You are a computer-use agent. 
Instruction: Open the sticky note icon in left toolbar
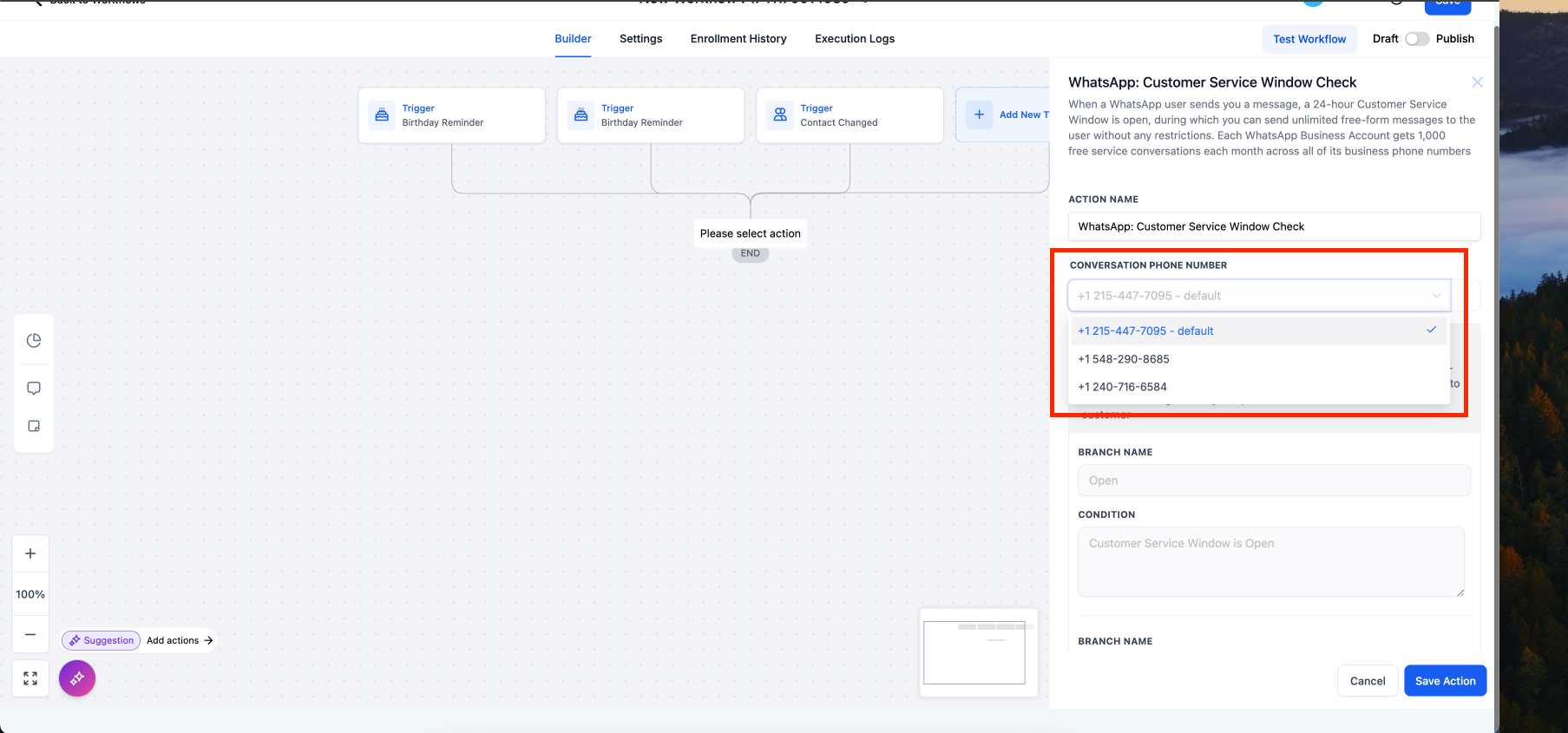coord(34,426)
